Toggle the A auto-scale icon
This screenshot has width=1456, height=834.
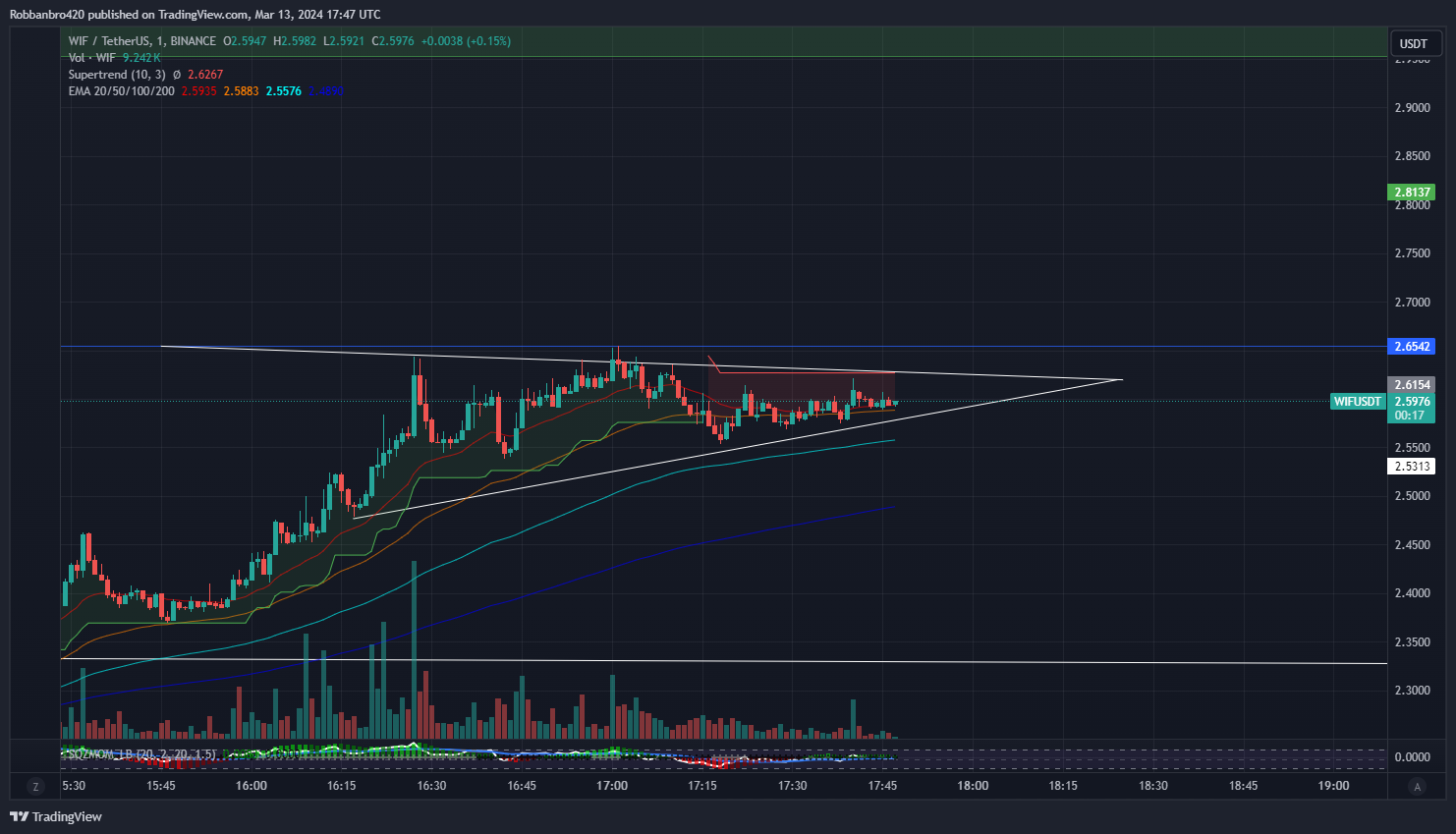1417,787
